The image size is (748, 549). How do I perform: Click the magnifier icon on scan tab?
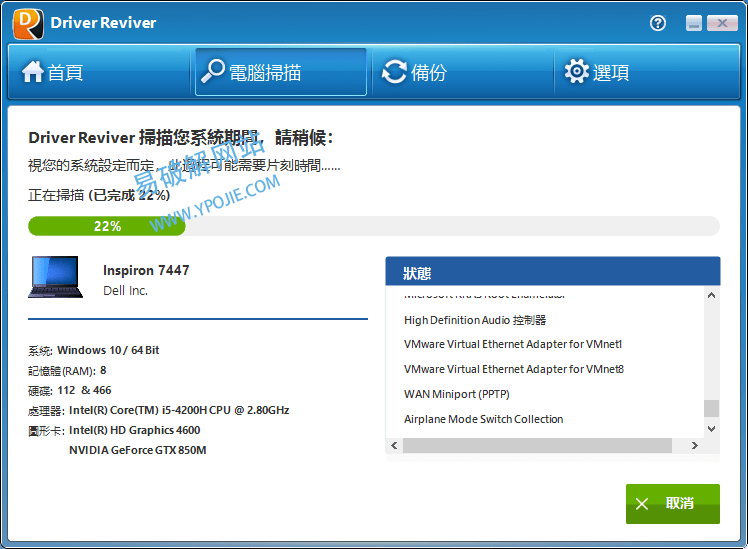coord(213,71)
